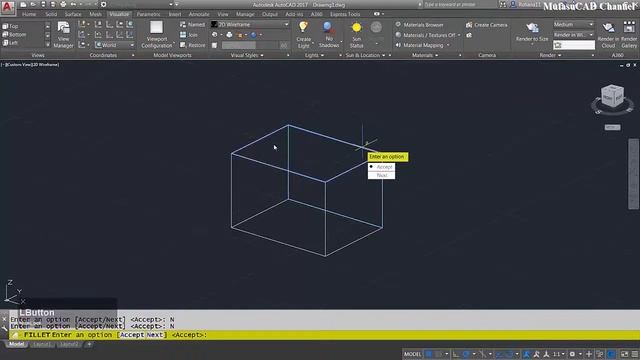Open the AutoCAD application menu button
640x360 pixels.
click(7, 7)
